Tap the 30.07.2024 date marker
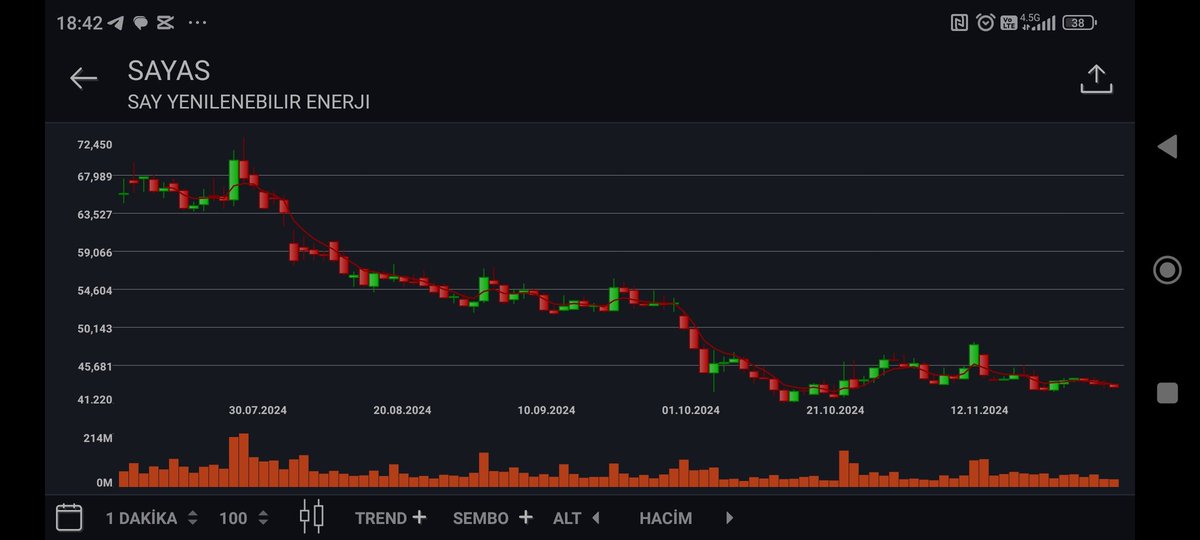This screenshot has width=1200, height=540. (258, 410)
